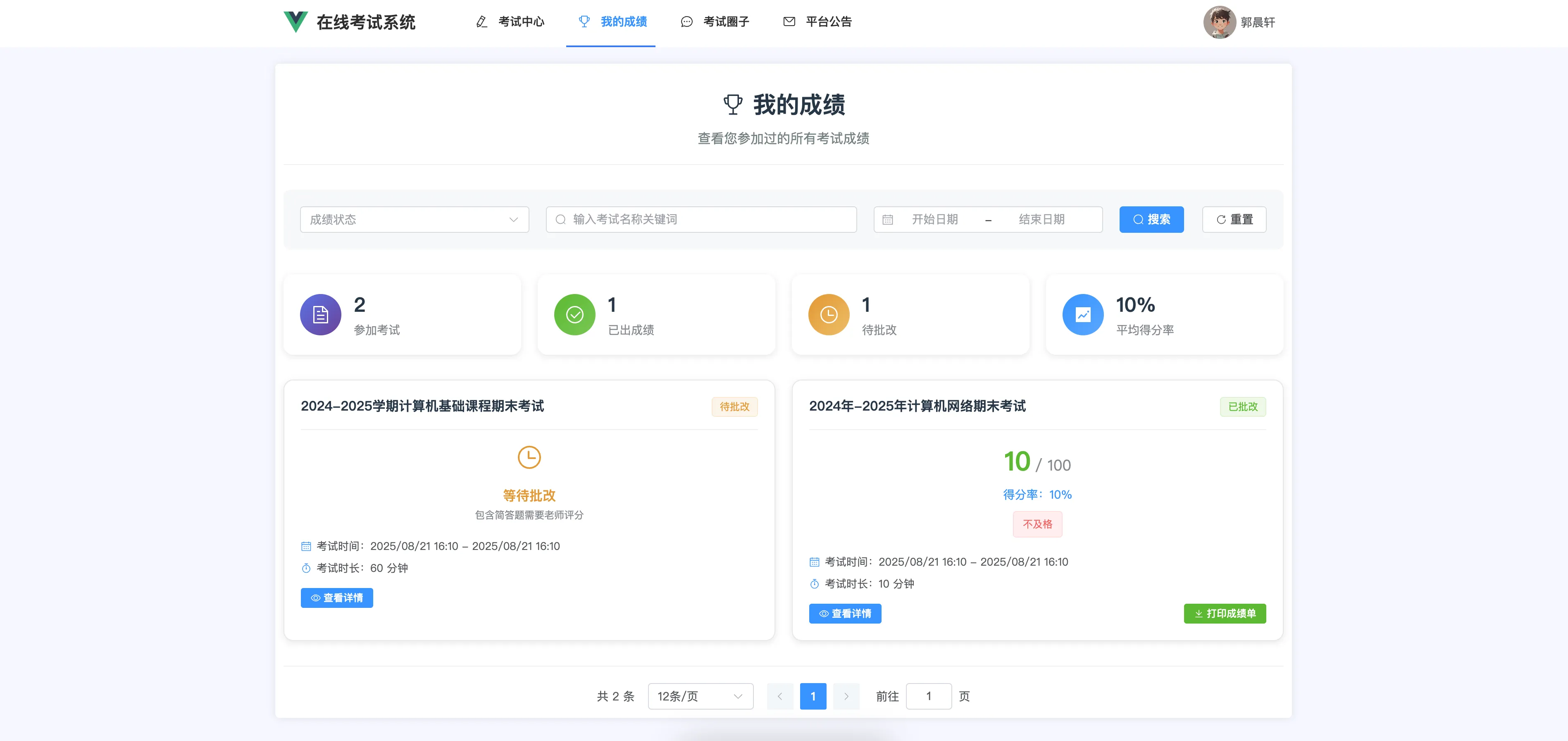Click the next page arrow in pagination
Image resolution: width=1568 pixels, height=741 pixels.
846,697
